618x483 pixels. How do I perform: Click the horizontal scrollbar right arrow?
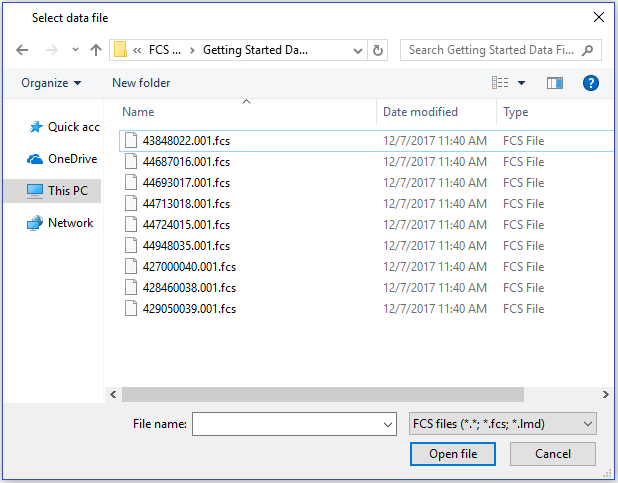click(605, 395)
